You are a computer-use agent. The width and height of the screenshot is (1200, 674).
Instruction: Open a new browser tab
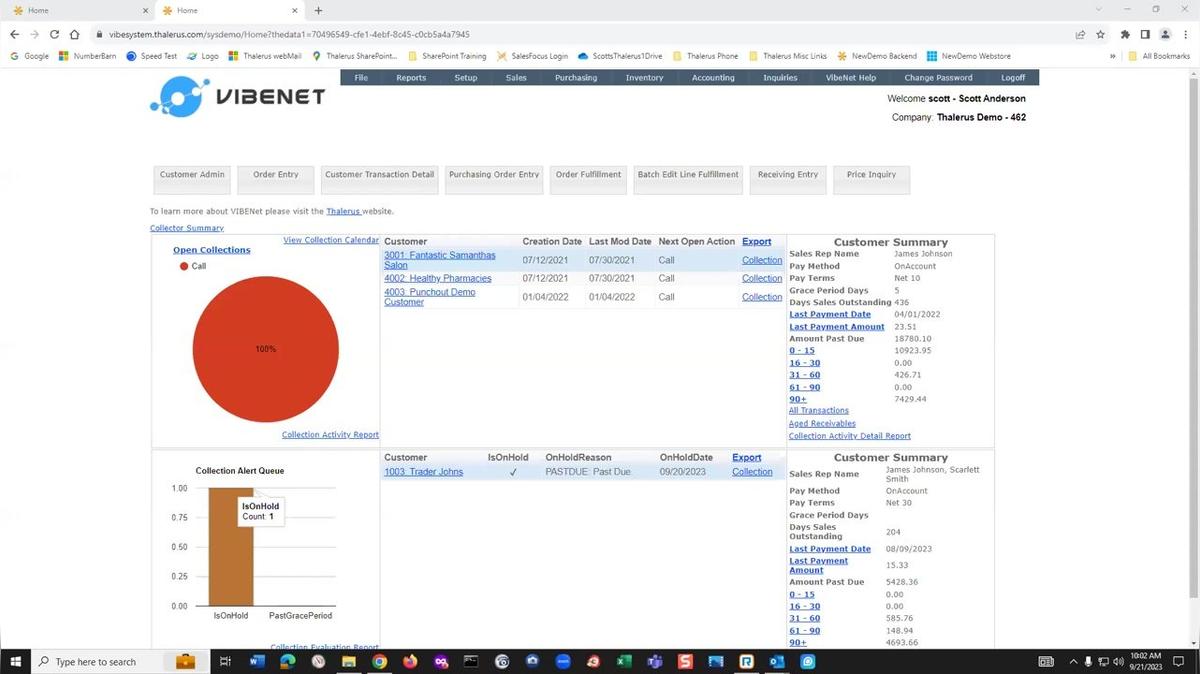coord(318,10)
